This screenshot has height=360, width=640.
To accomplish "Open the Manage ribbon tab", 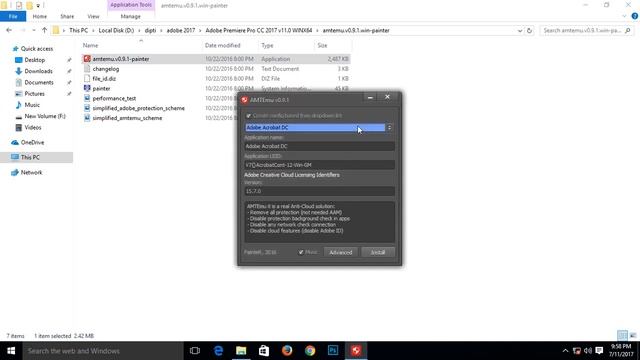I will pos(131,16).
